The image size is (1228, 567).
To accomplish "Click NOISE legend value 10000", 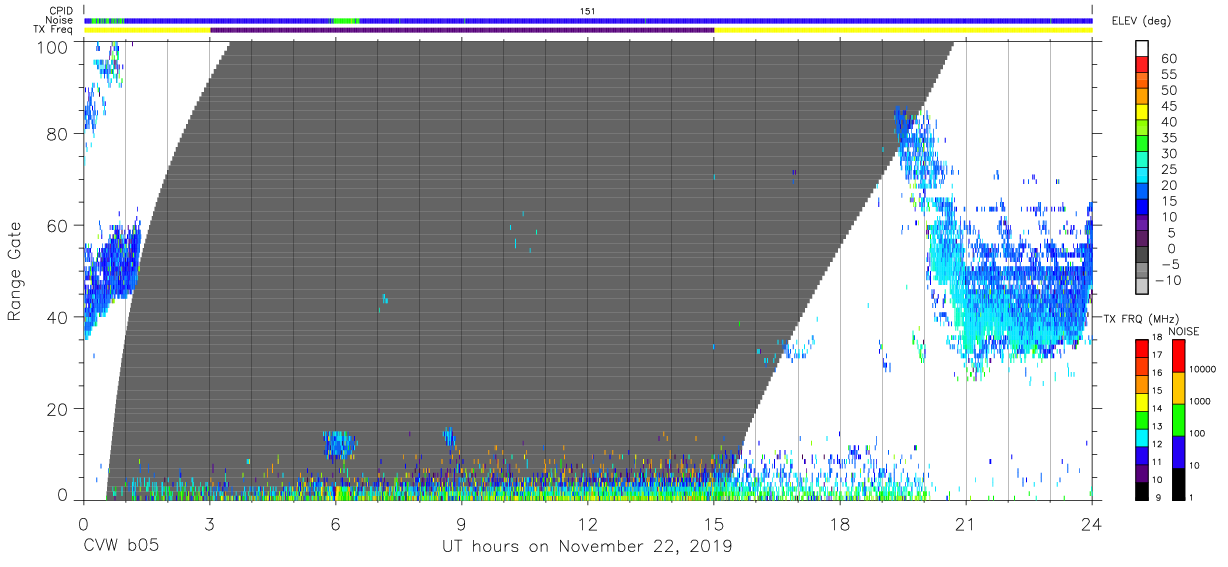I will [x=1205, y=370].
